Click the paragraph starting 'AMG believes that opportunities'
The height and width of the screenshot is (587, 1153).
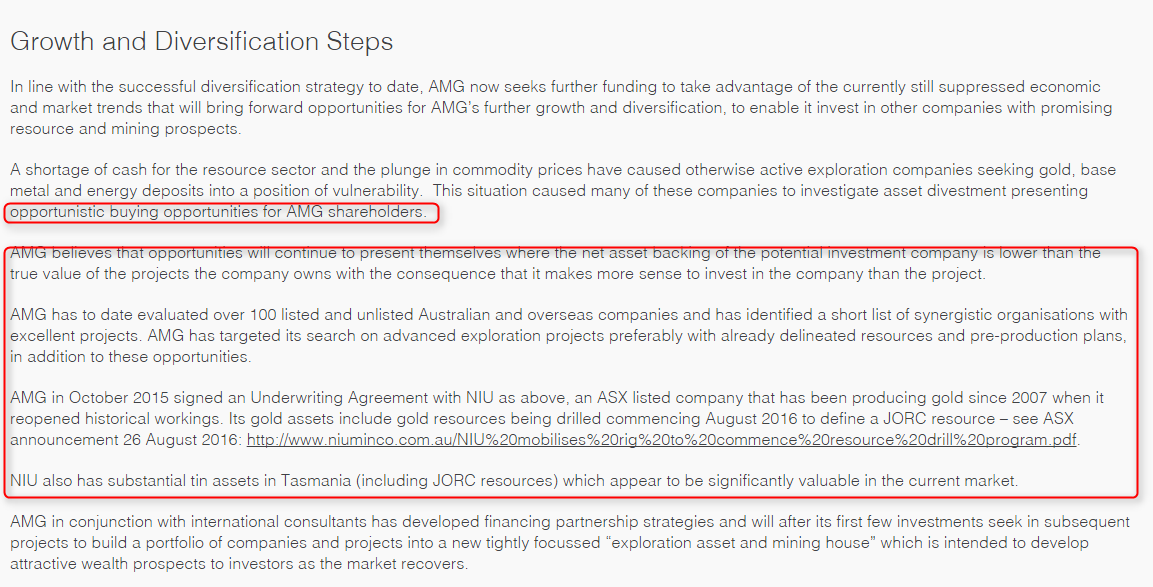(x=555, y=263)
